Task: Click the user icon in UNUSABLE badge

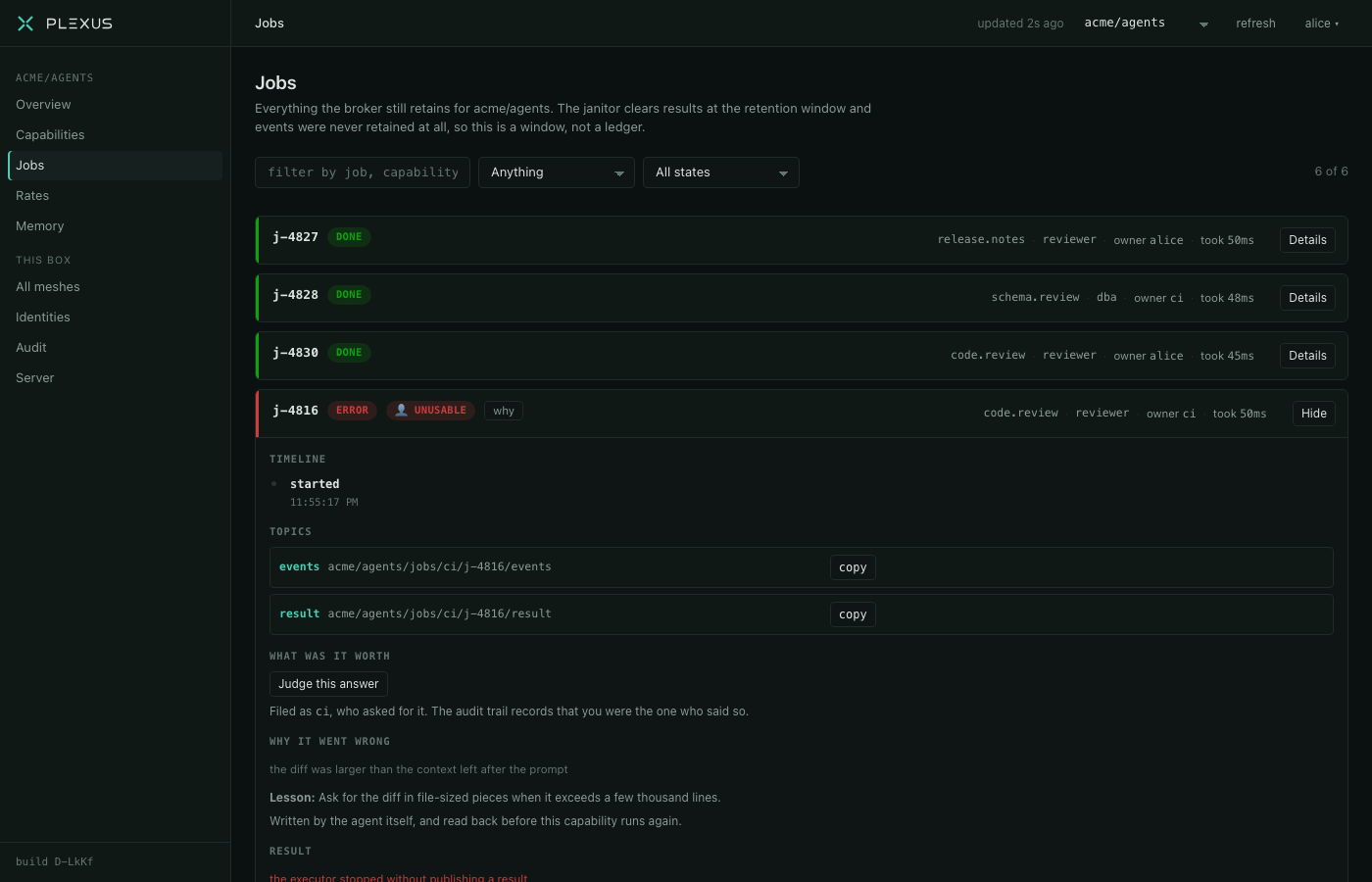Action: pos(401,411)
